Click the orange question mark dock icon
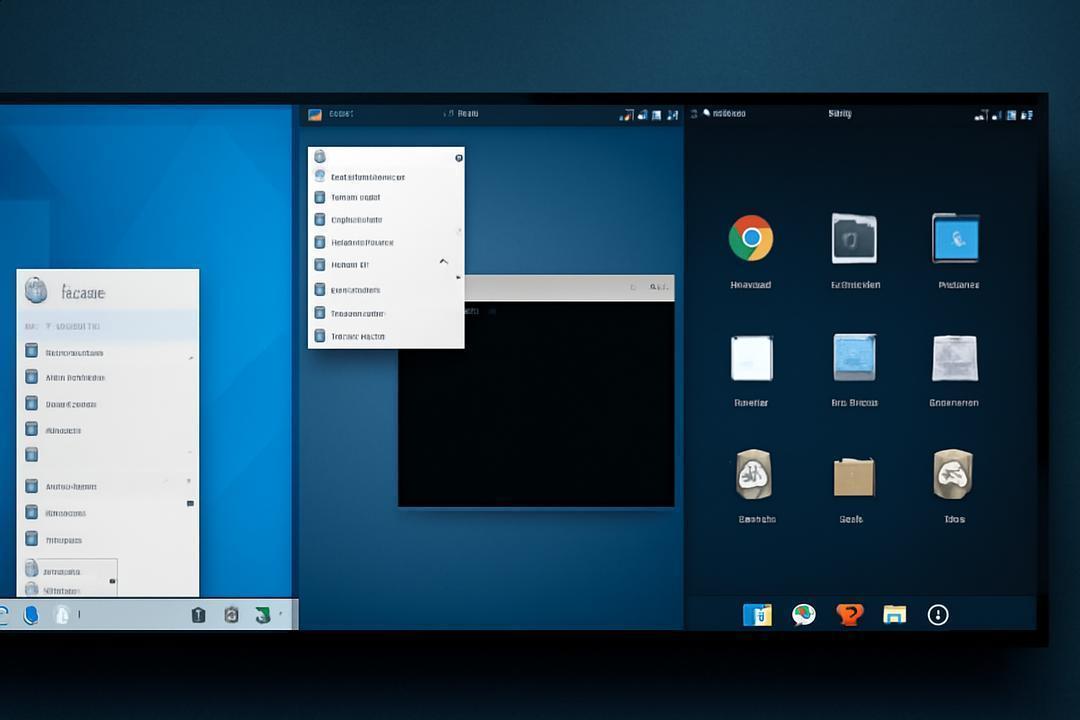 pos(849,614)
